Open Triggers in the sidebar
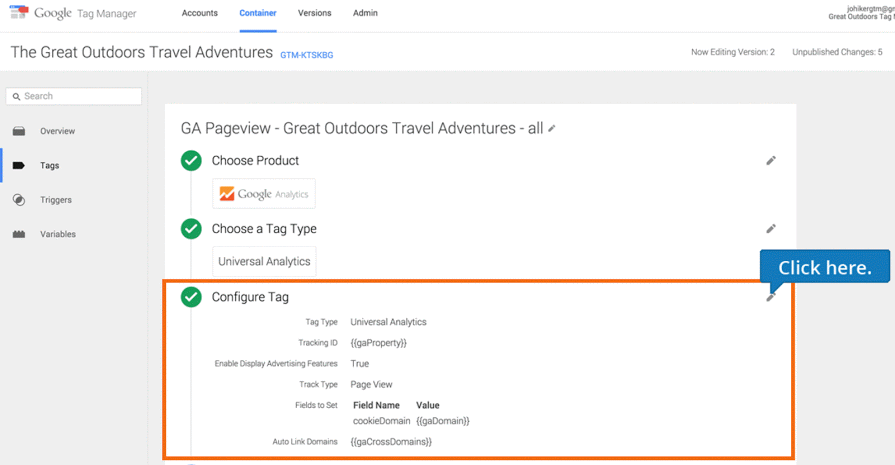 56,200
